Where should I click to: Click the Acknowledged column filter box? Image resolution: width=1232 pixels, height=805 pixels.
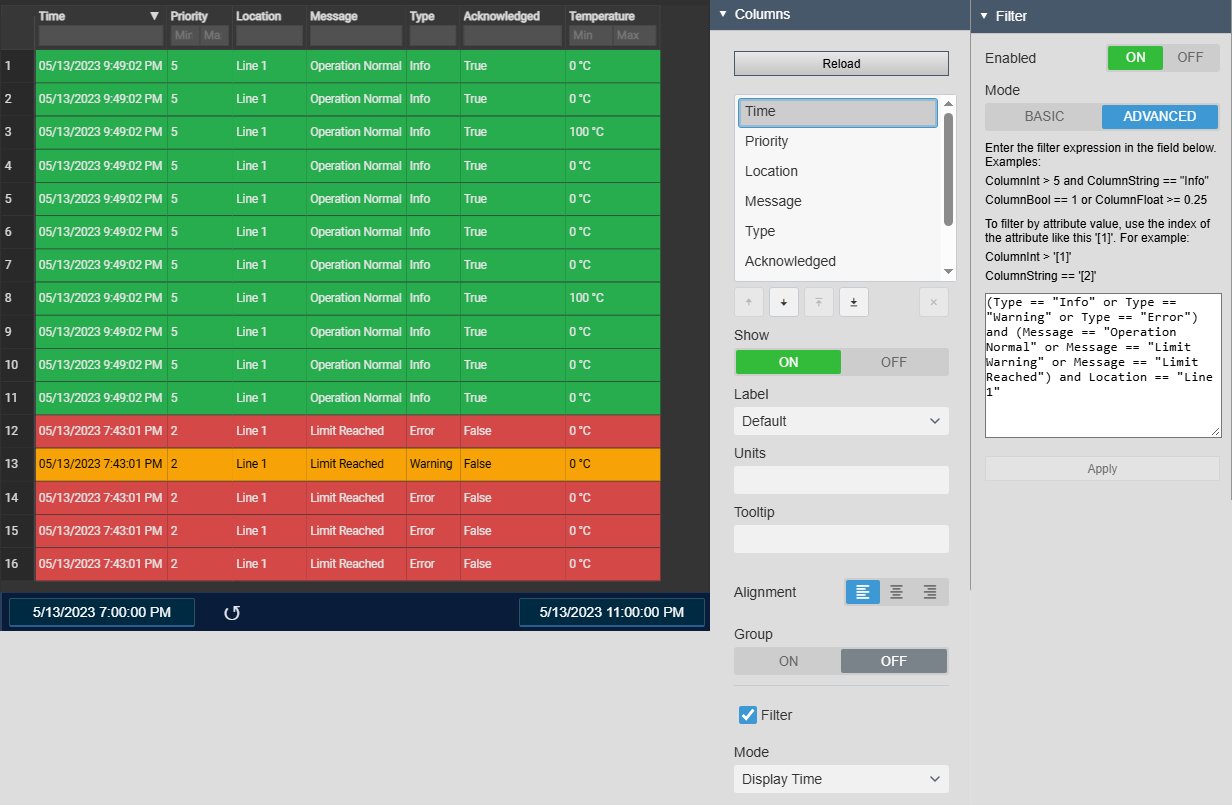pos(512,36)
